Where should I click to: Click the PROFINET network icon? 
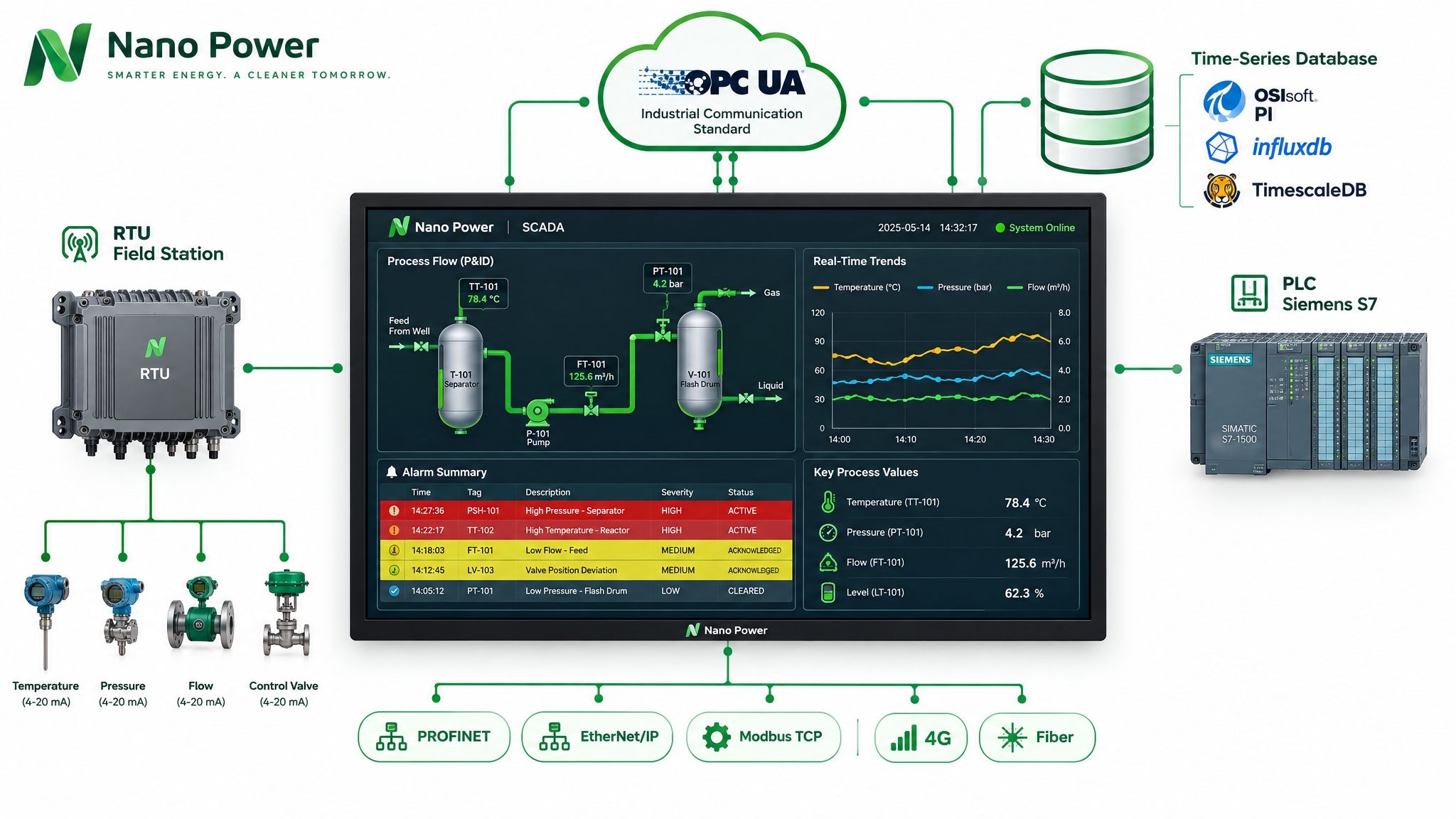coord(391,737)
